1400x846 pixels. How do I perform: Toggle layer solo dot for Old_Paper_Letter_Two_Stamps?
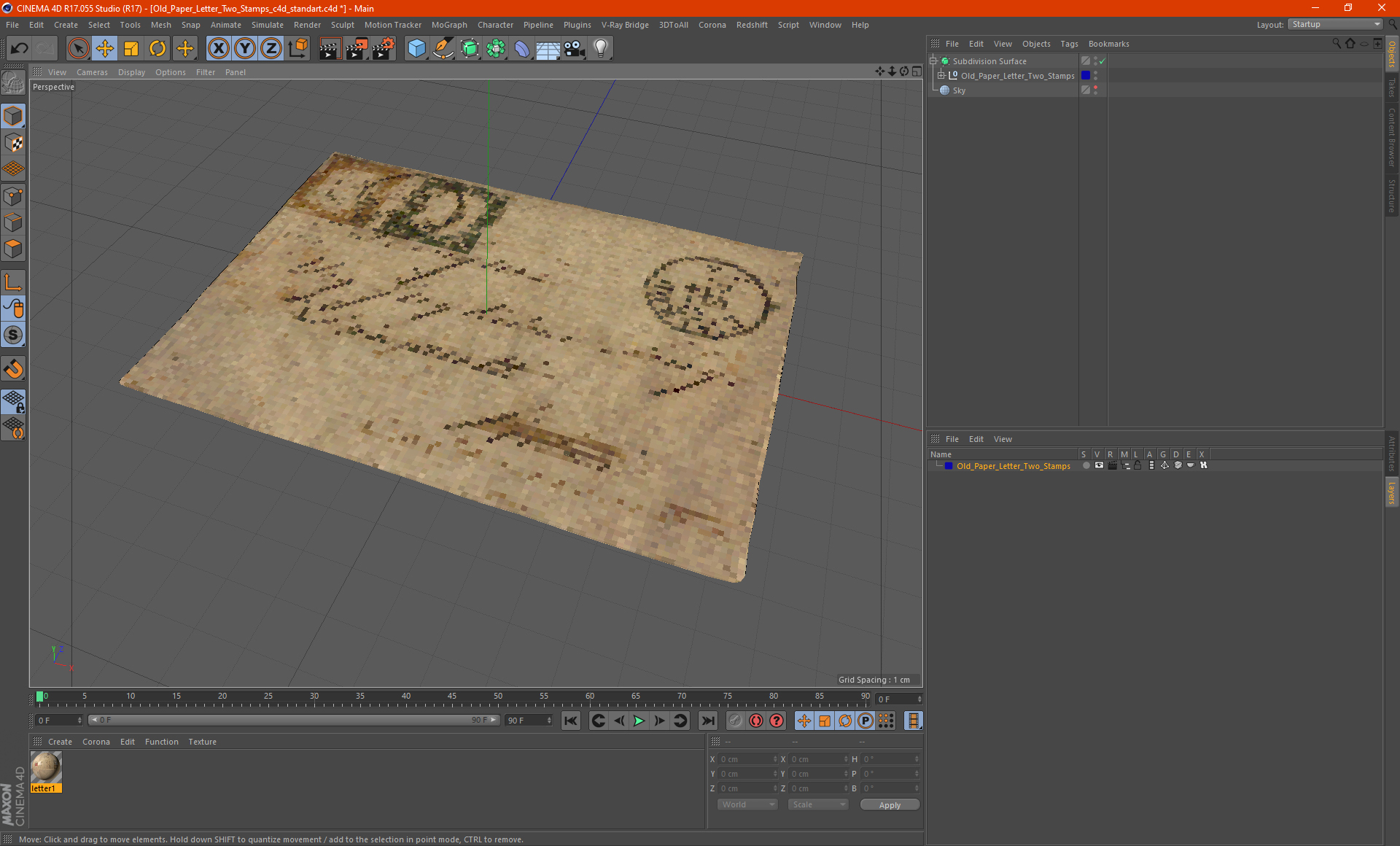click(1086, 465)
